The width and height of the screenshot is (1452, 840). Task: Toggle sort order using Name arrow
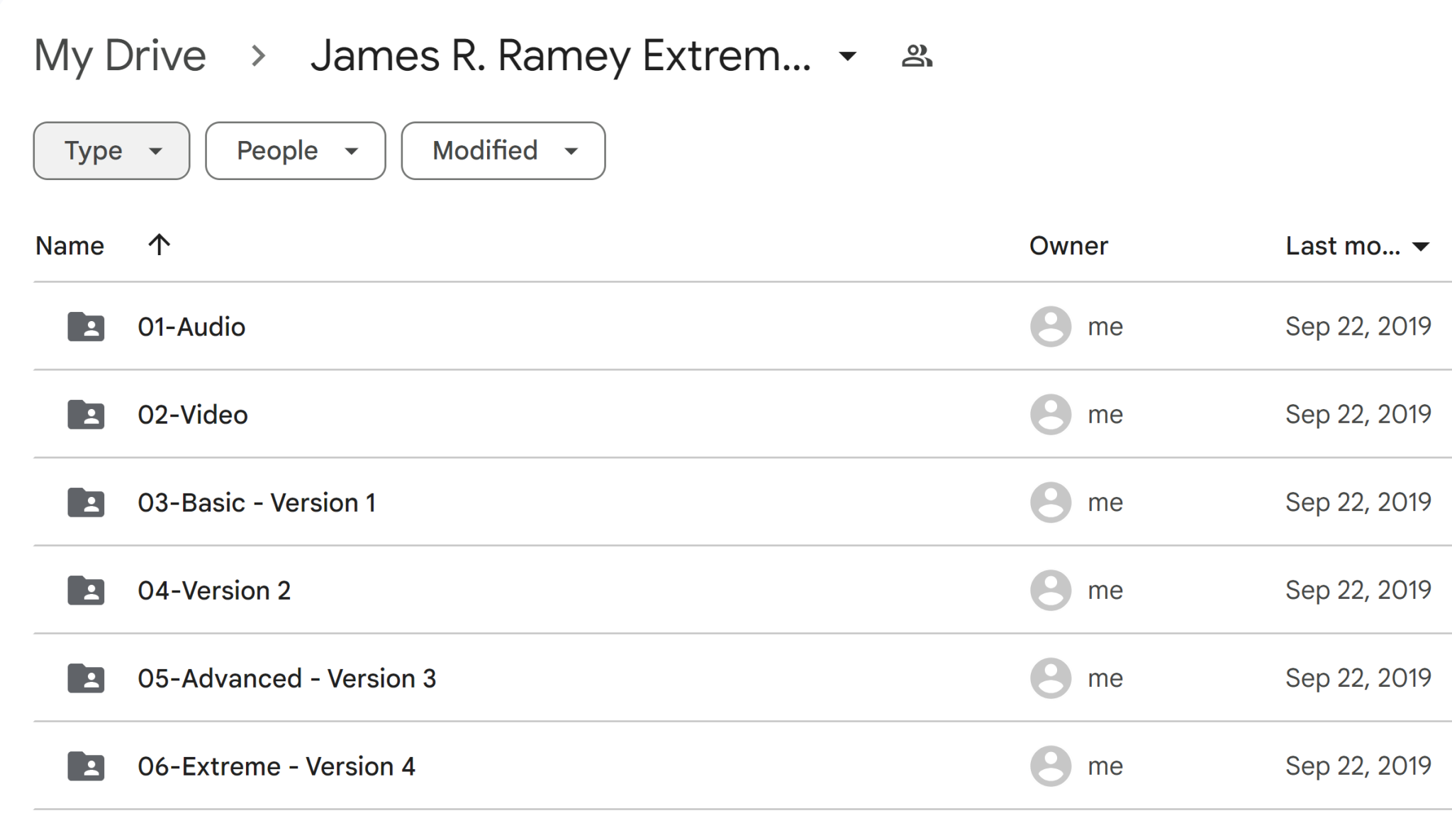[x=159, y=245]
